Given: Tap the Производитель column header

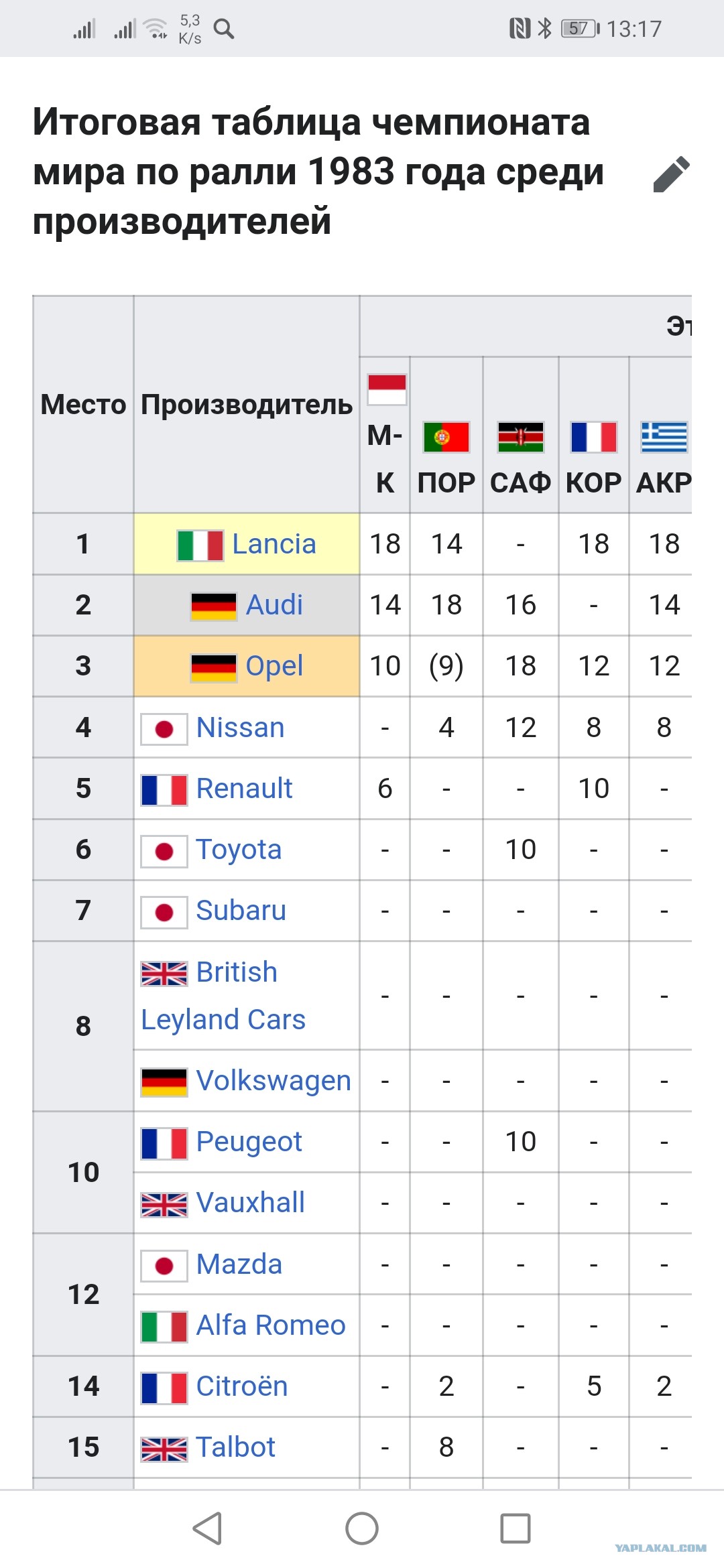Looking at the screenshot, I should click(247, 405).
